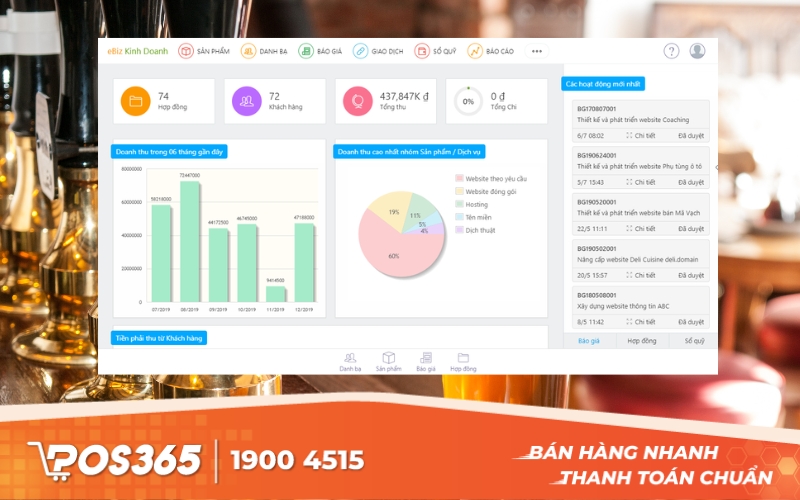The height and width of the screenshot is (500, 800).
Task: Open Chi tiết for BG190624001
Action: (641, 182)
